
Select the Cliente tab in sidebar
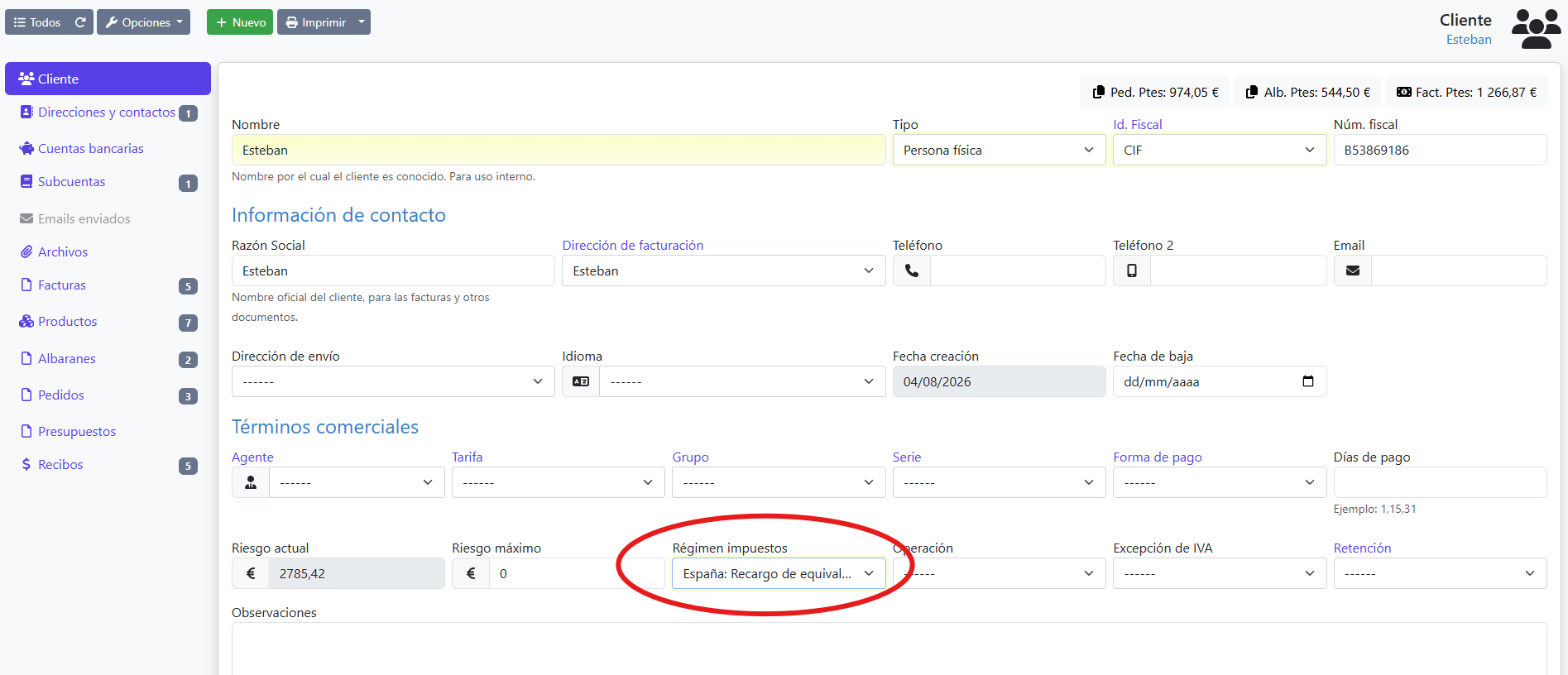pyautogui.click(x=108, y=79)
